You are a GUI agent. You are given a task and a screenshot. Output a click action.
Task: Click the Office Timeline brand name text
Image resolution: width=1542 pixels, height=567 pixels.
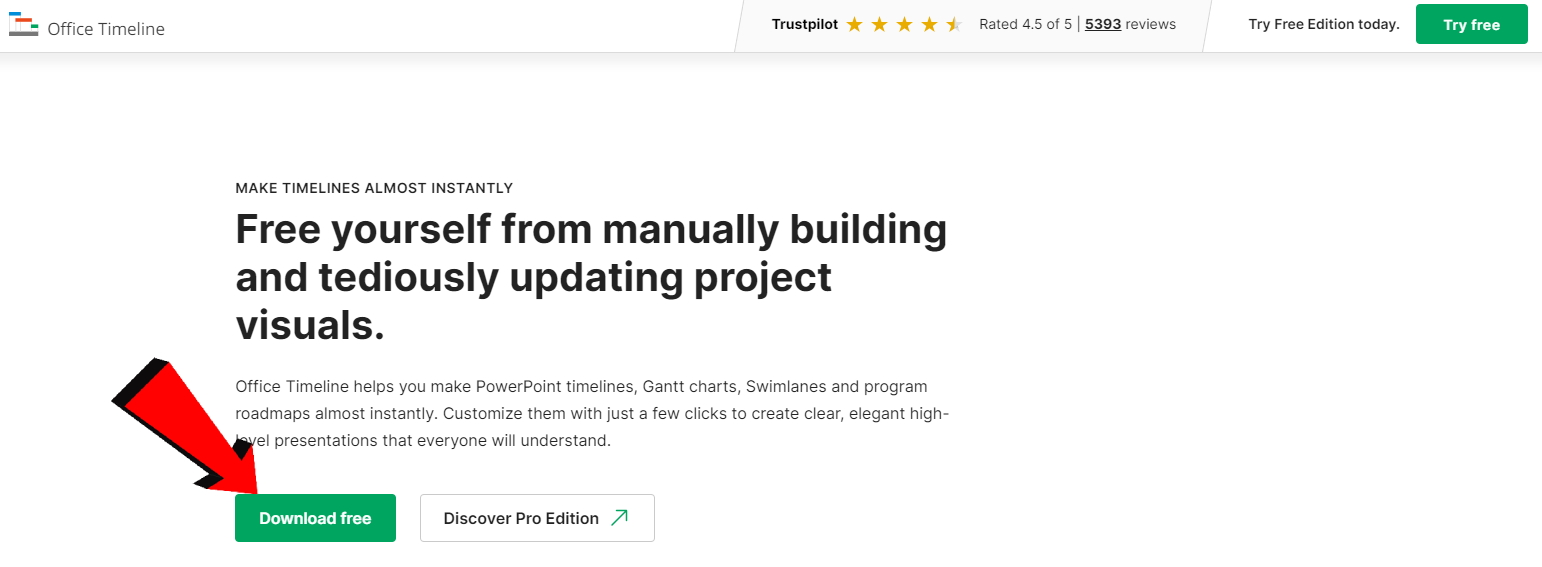[106, 29]
